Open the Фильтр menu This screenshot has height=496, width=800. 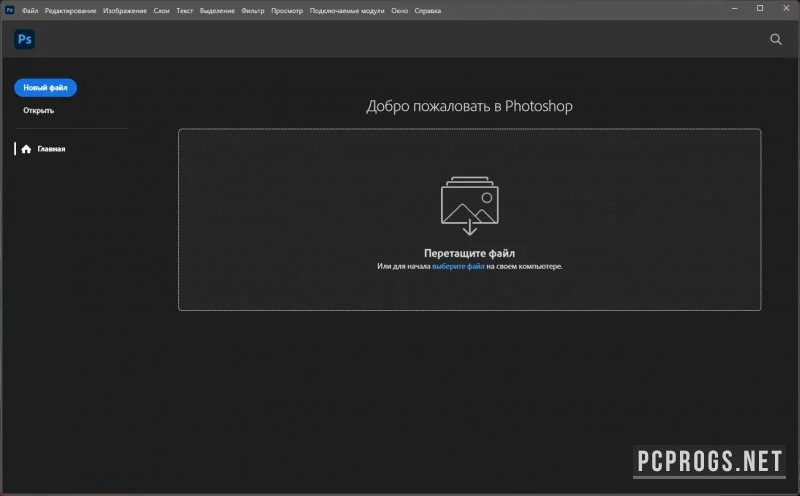pyautogui.click(x=253, y=10)
